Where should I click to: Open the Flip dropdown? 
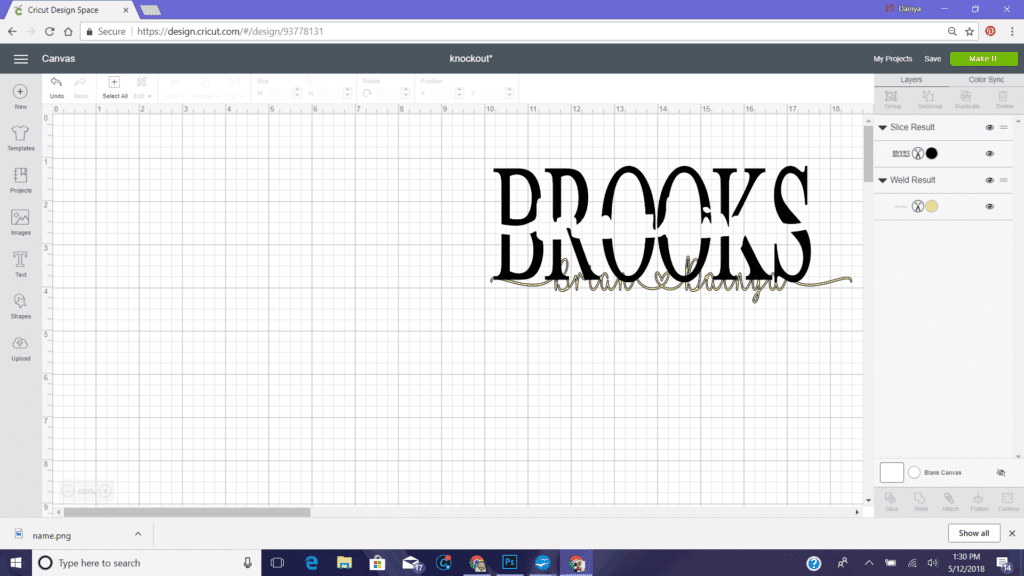pos(234,87)
